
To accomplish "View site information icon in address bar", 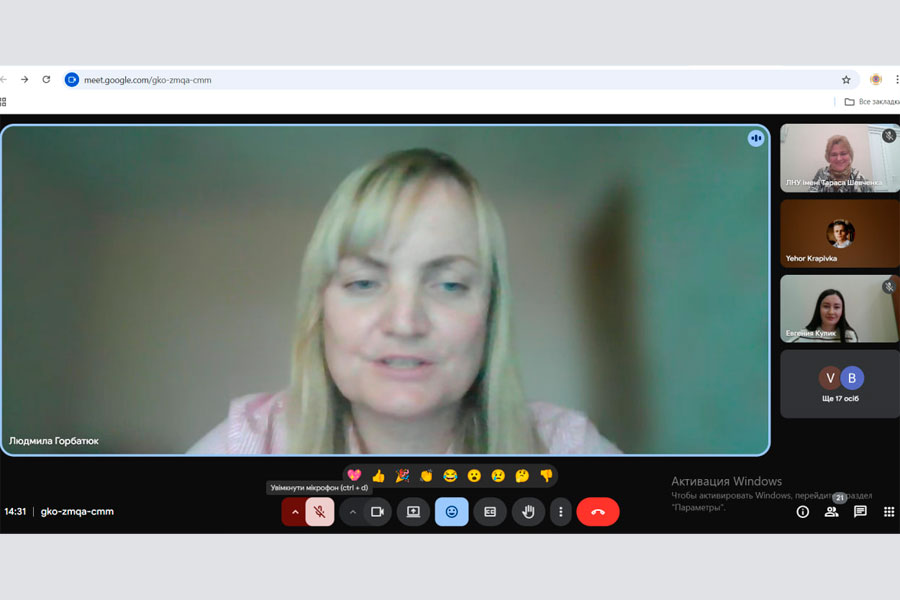I will (x=72, y=80).
